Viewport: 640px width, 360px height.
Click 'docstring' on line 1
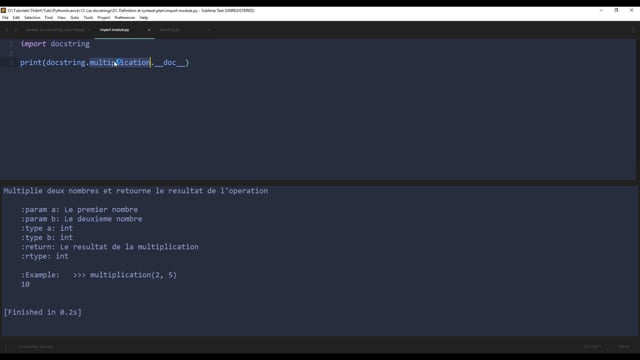click(x=70, y=44)
